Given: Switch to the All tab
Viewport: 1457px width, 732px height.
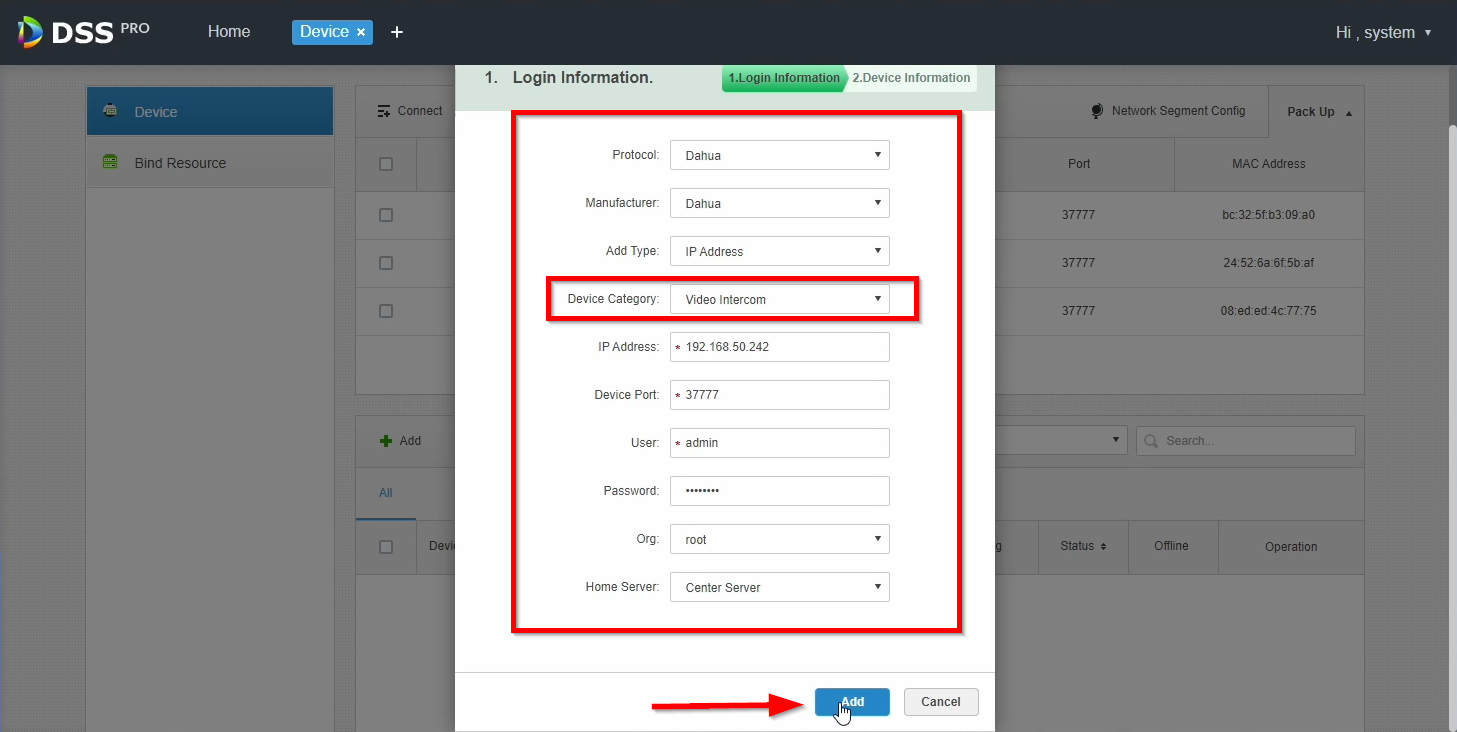Looking at the screenshot, I should point(385,493).
